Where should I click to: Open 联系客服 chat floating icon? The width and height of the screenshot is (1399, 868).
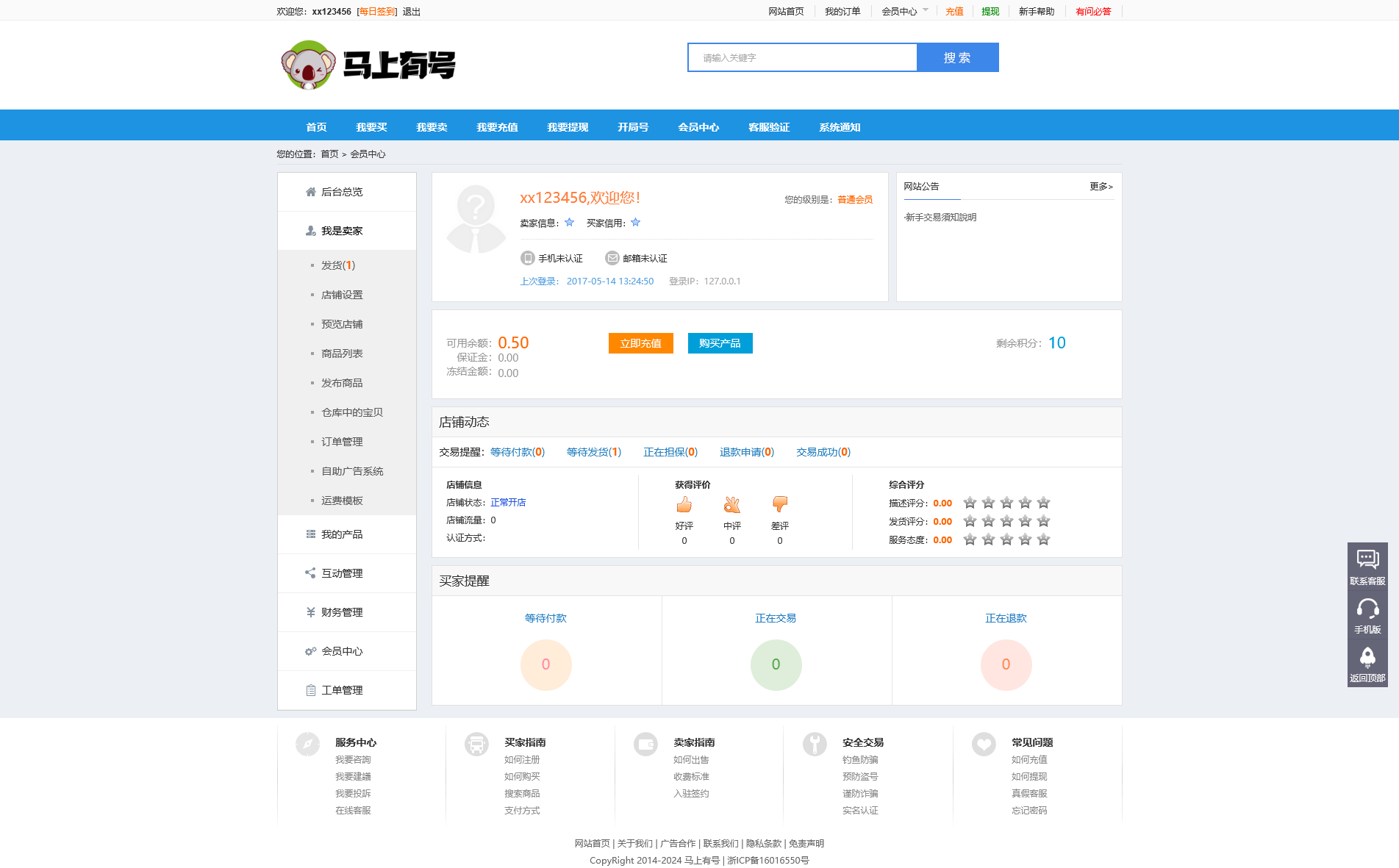click(1367, 566)
